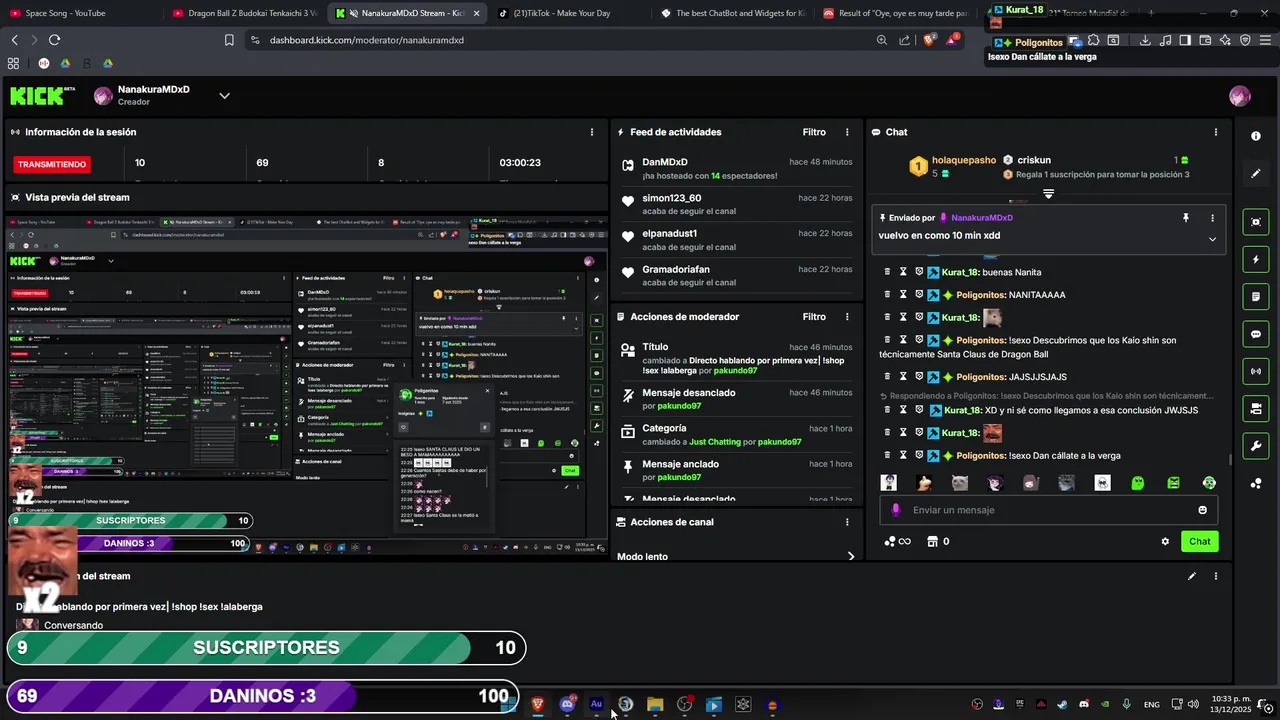Click simon123_60 follow activity entry
The height and width of the screenshot is (720, 1280).
pyautogui.click(x=737, y=204)
